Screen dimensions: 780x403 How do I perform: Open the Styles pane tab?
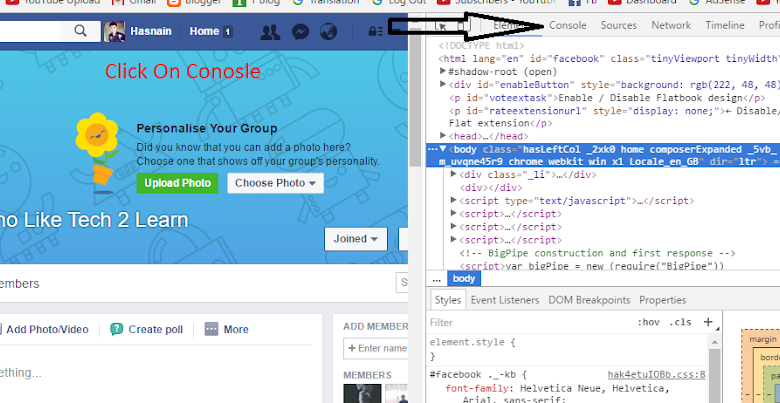click(x=448, y=300)
